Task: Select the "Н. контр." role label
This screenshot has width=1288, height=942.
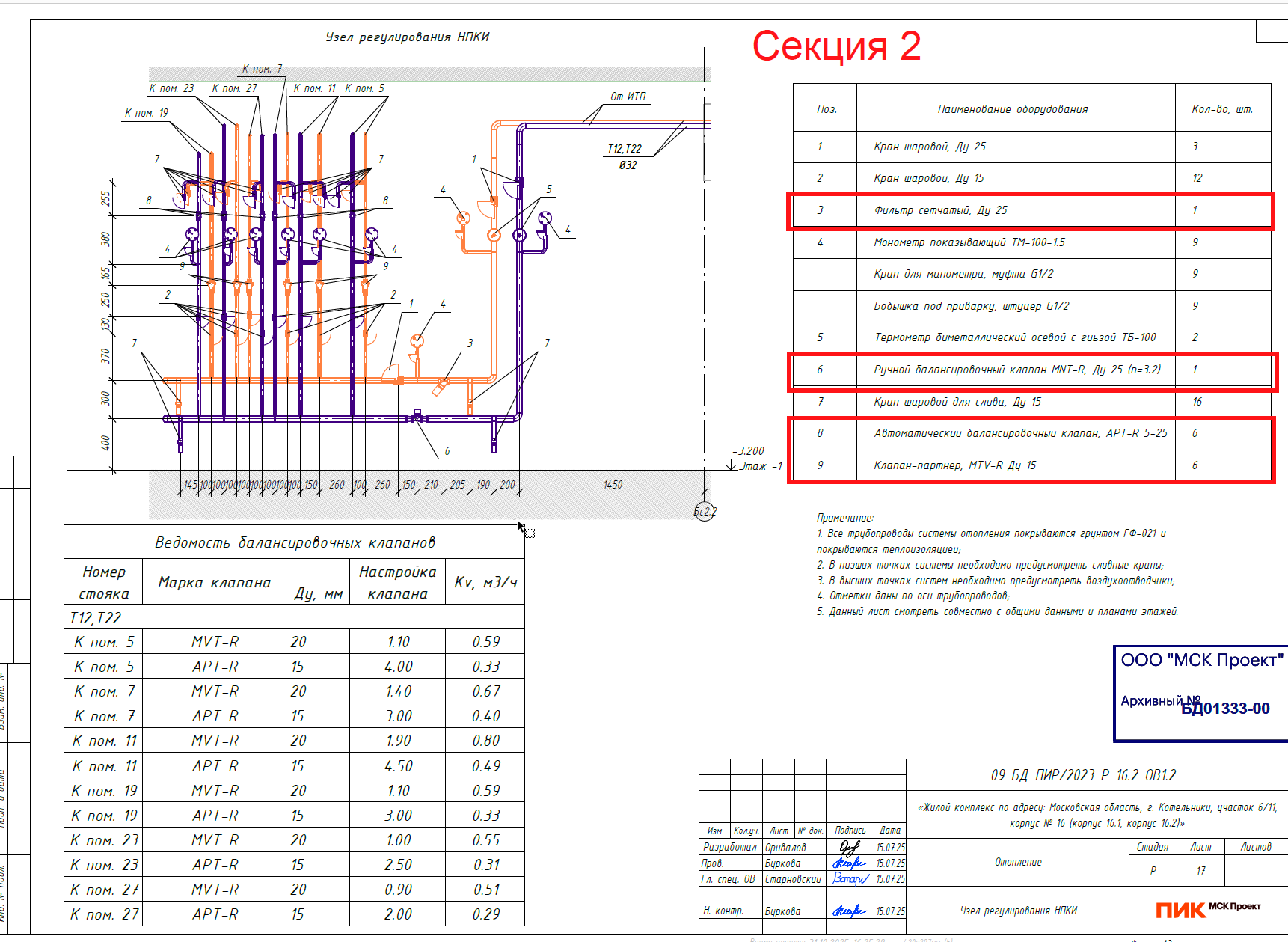Action: click(723, 911)
